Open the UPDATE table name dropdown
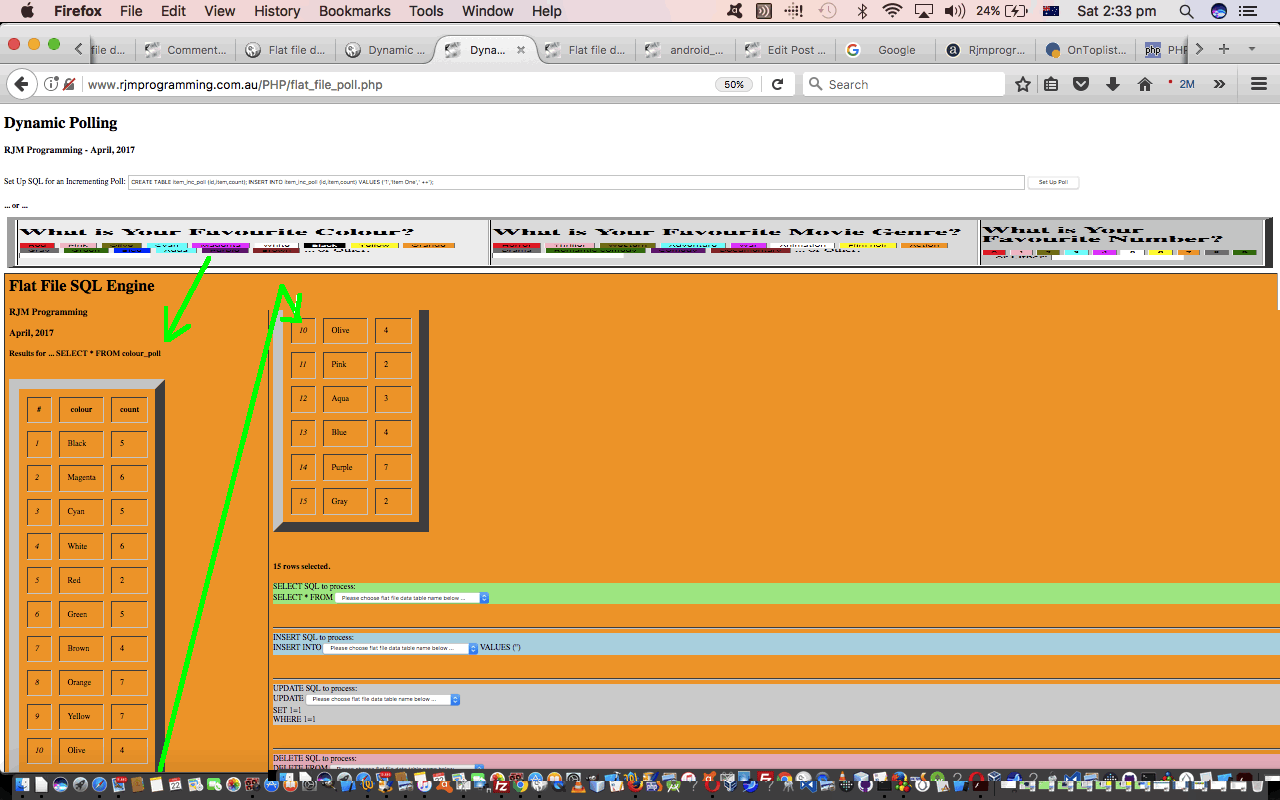This screenshot has height=800, width=1280. (383, 699)
